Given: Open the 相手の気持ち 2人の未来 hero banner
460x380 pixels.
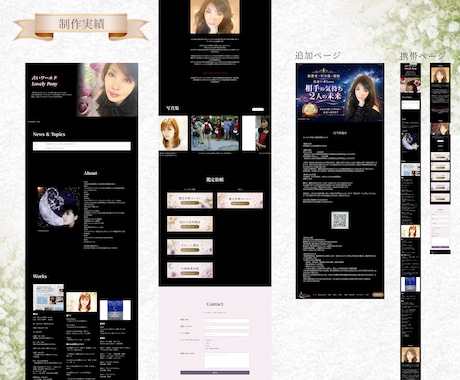Looking at the screenshot, I should (340, 92).
